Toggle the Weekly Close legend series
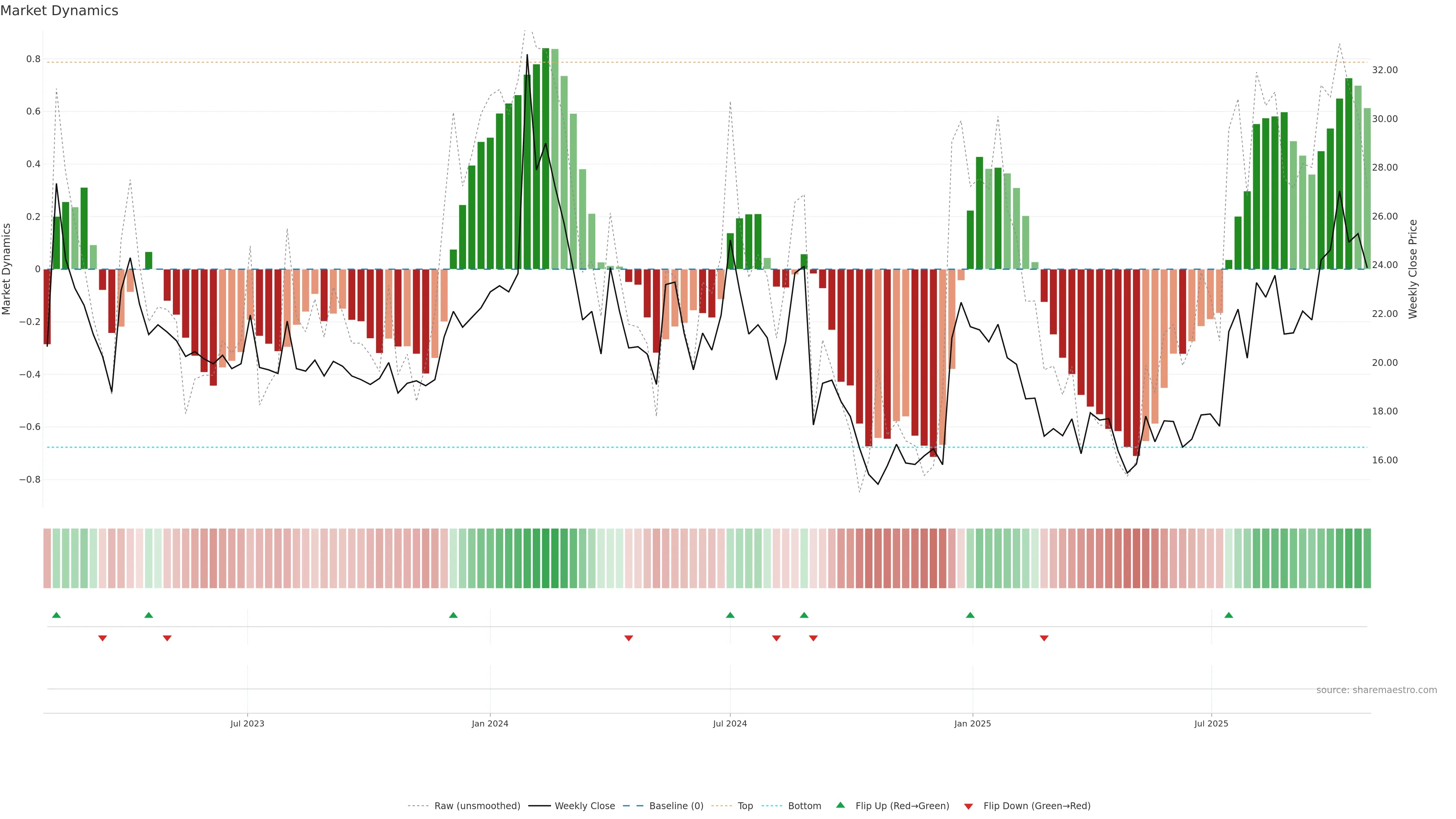This screenshot has width=1456, height=819. coord(584,806)
